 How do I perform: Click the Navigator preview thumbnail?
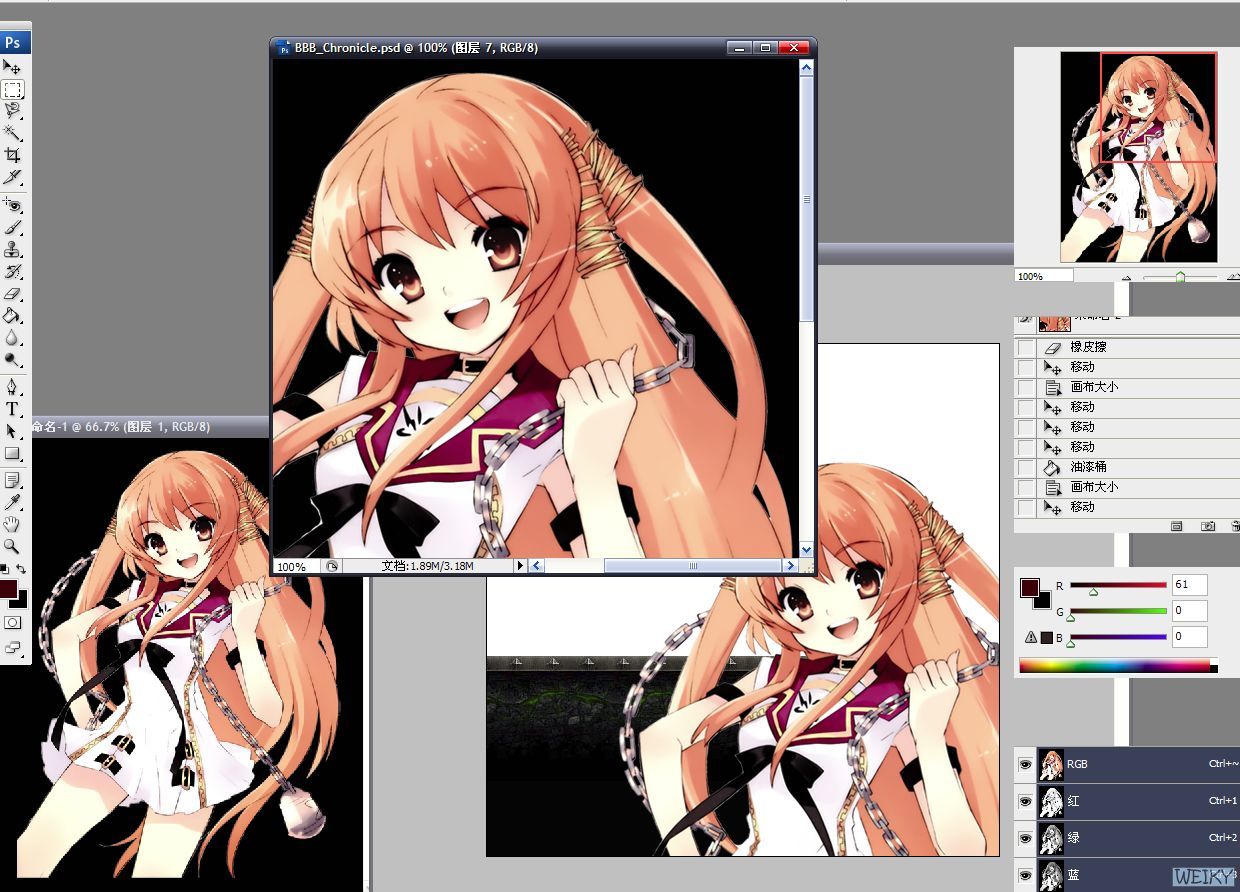tap(1139, 157)
